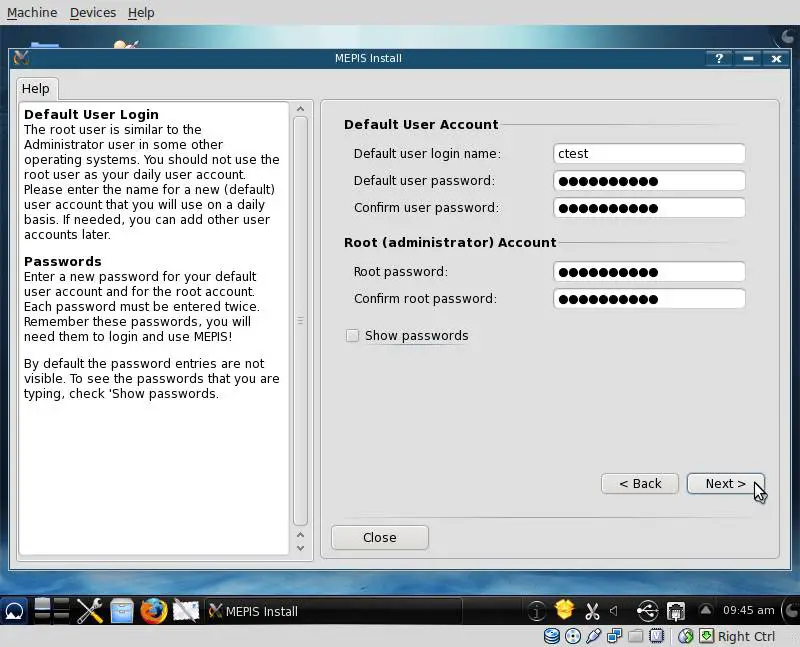Go to the Next installer step
This screenshot has width=800, height=647.
726,483
